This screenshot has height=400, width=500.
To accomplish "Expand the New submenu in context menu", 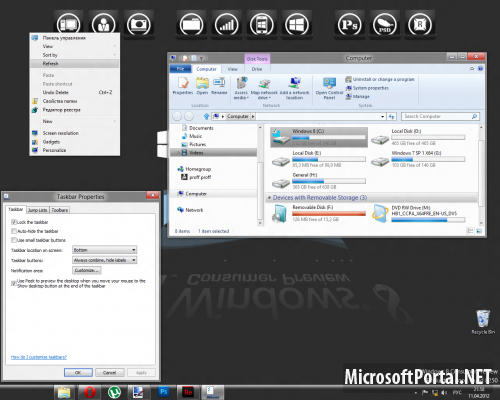I will [x=74, y=121].
